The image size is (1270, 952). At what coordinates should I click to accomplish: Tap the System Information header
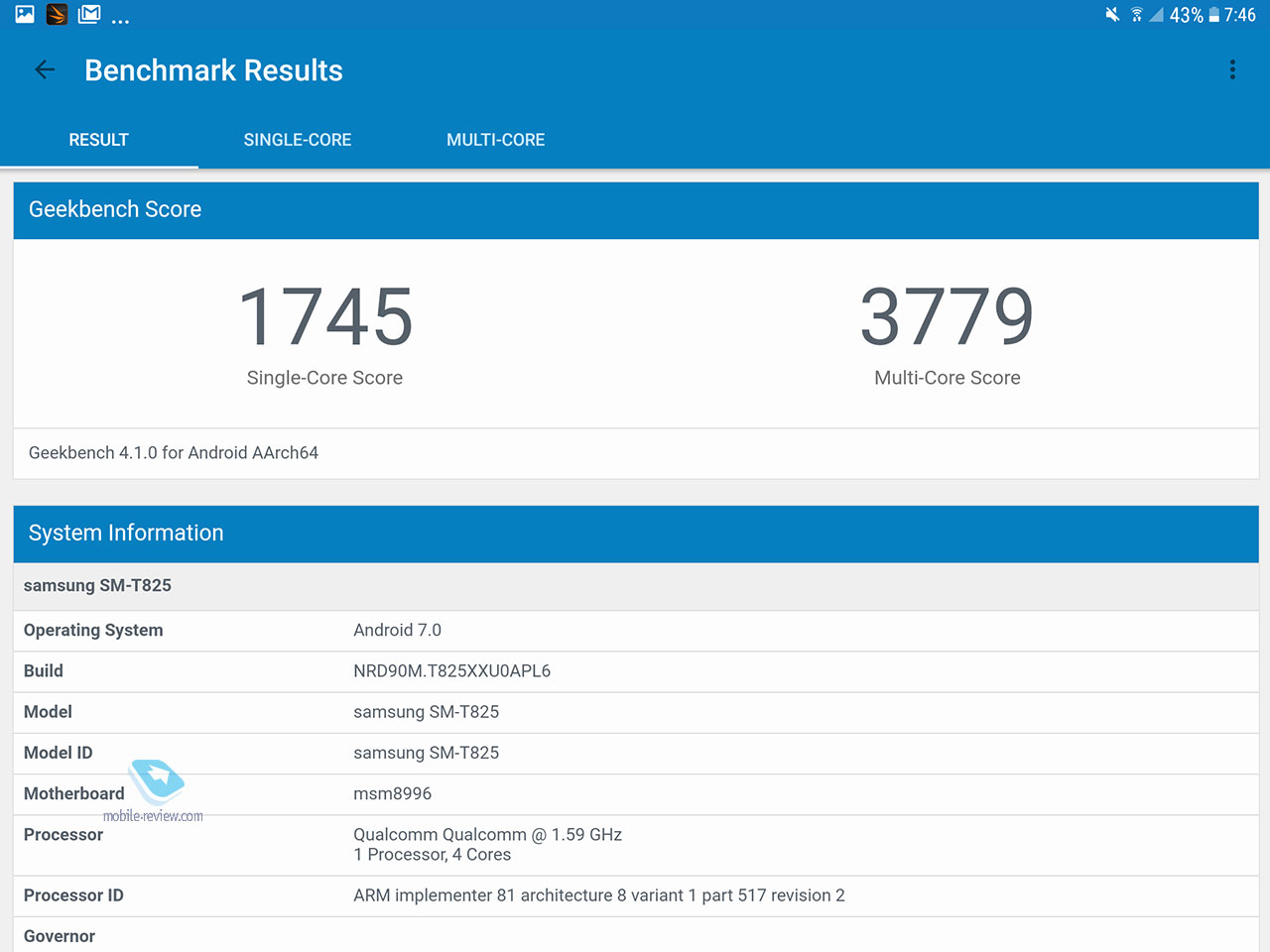coord(636,534)
